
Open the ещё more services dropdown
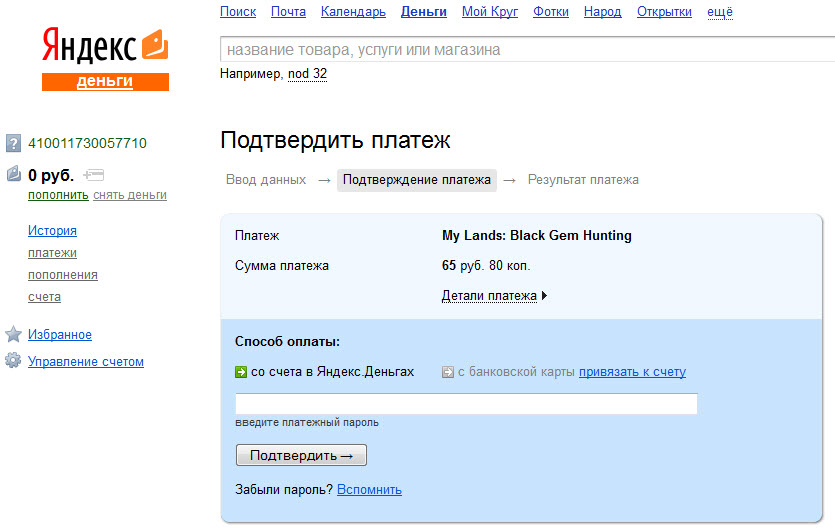720,12
